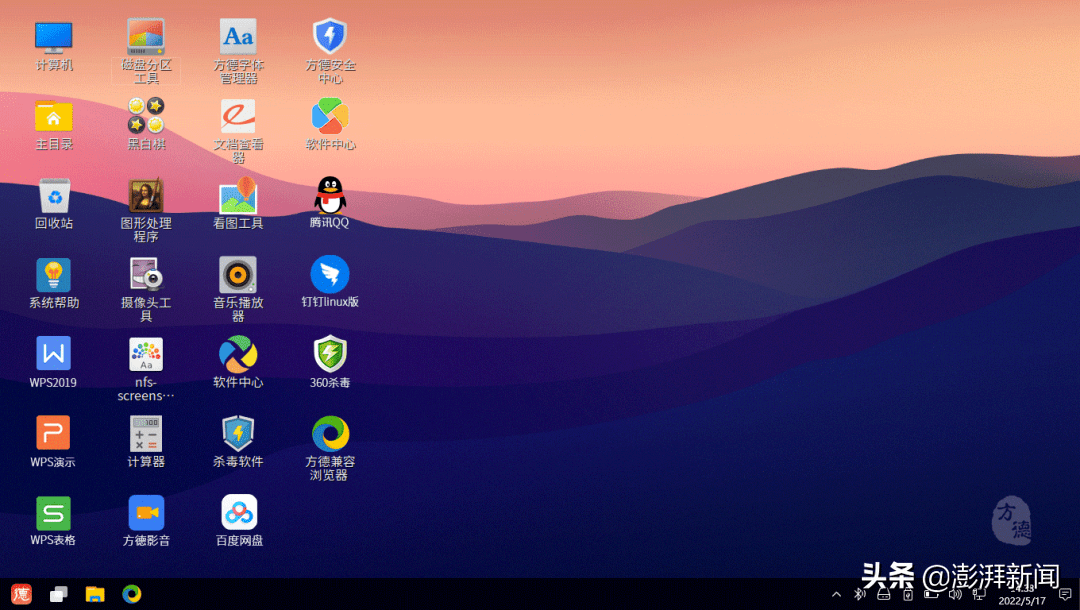Open the 回收站 recycle bin
The image size is (1080, 610).
(54, 196)
